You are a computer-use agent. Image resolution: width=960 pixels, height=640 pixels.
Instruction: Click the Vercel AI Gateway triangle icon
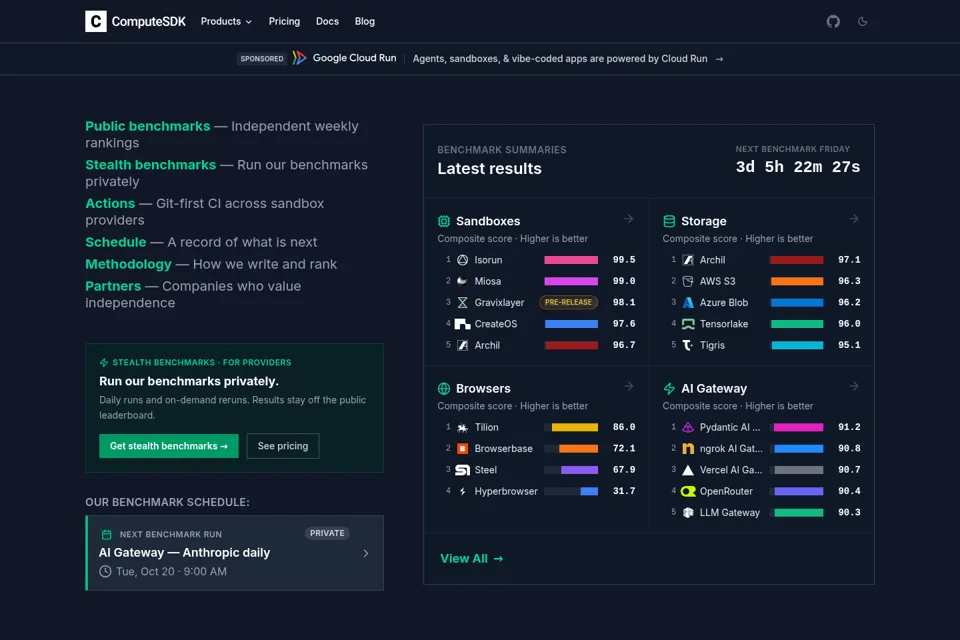(688, 470)
